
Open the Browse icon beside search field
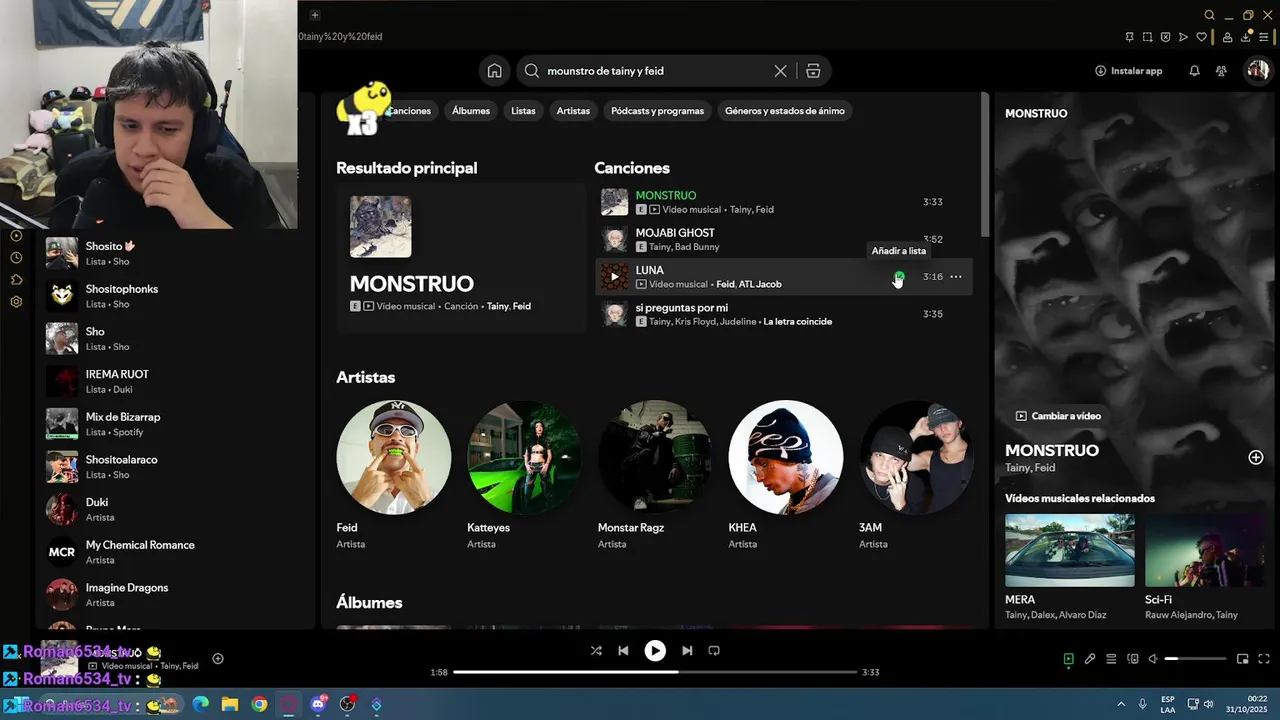813,71
